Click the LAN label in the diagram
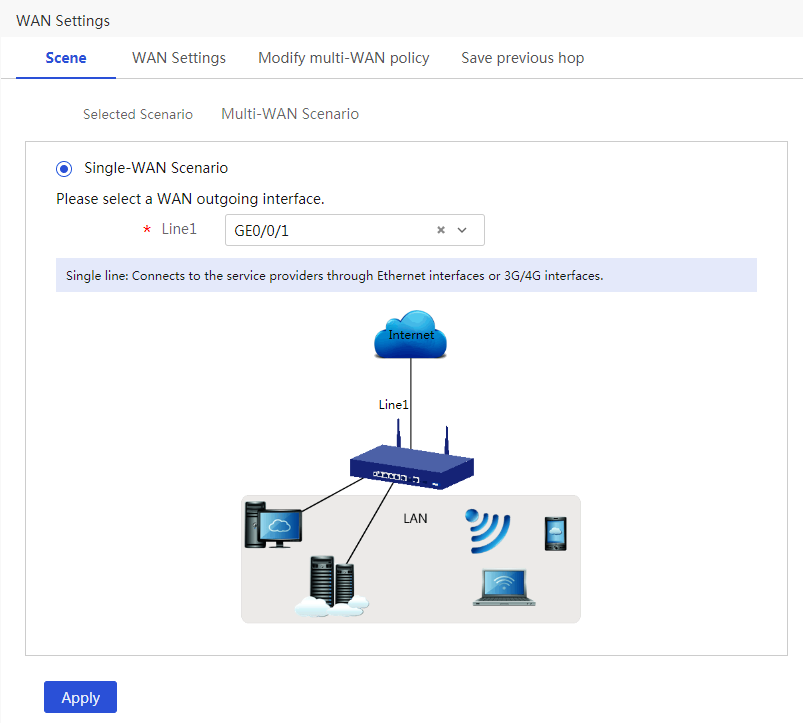803x723 pixels. pyautogui.click(x=415, y=518)
